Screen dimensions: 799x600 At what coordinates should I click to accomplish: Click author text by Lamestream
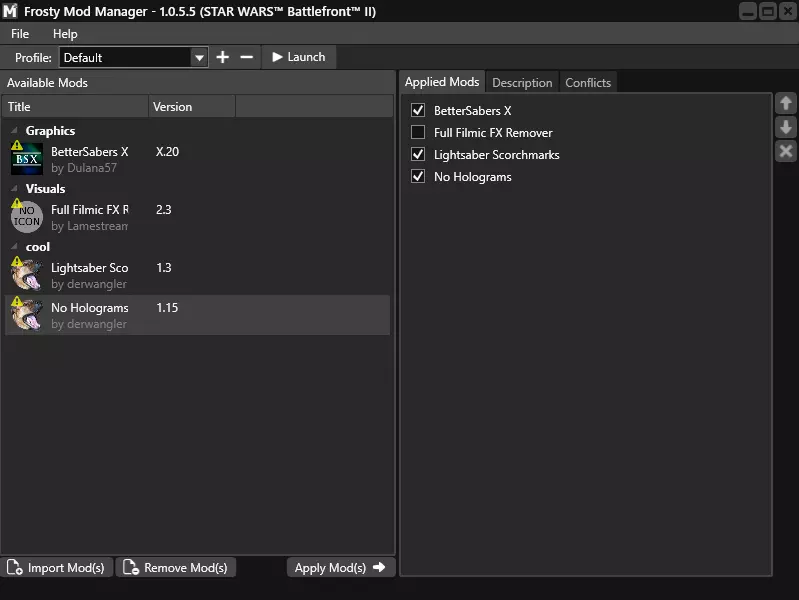90,226
